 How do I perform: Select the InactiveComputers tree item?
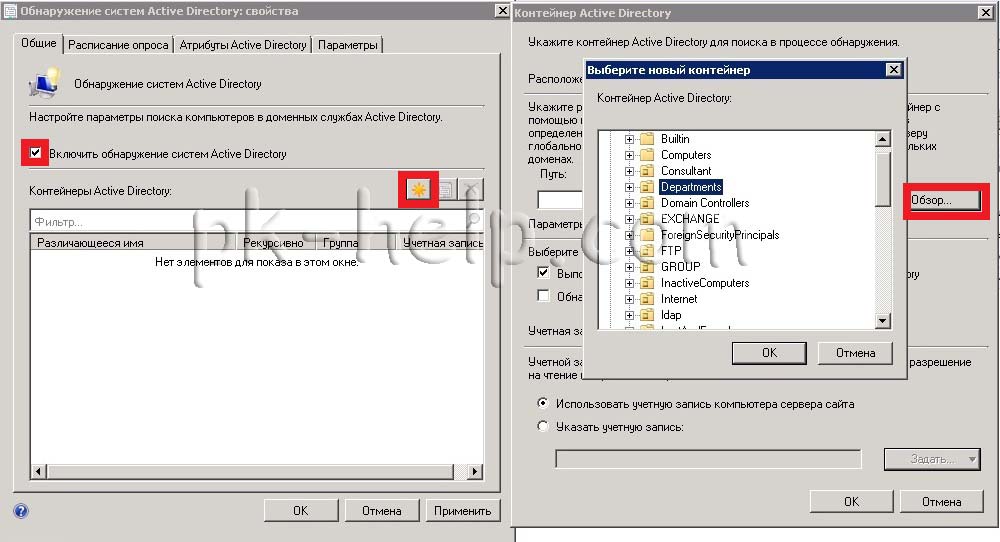pyautogui.click(x=705, y=282)
